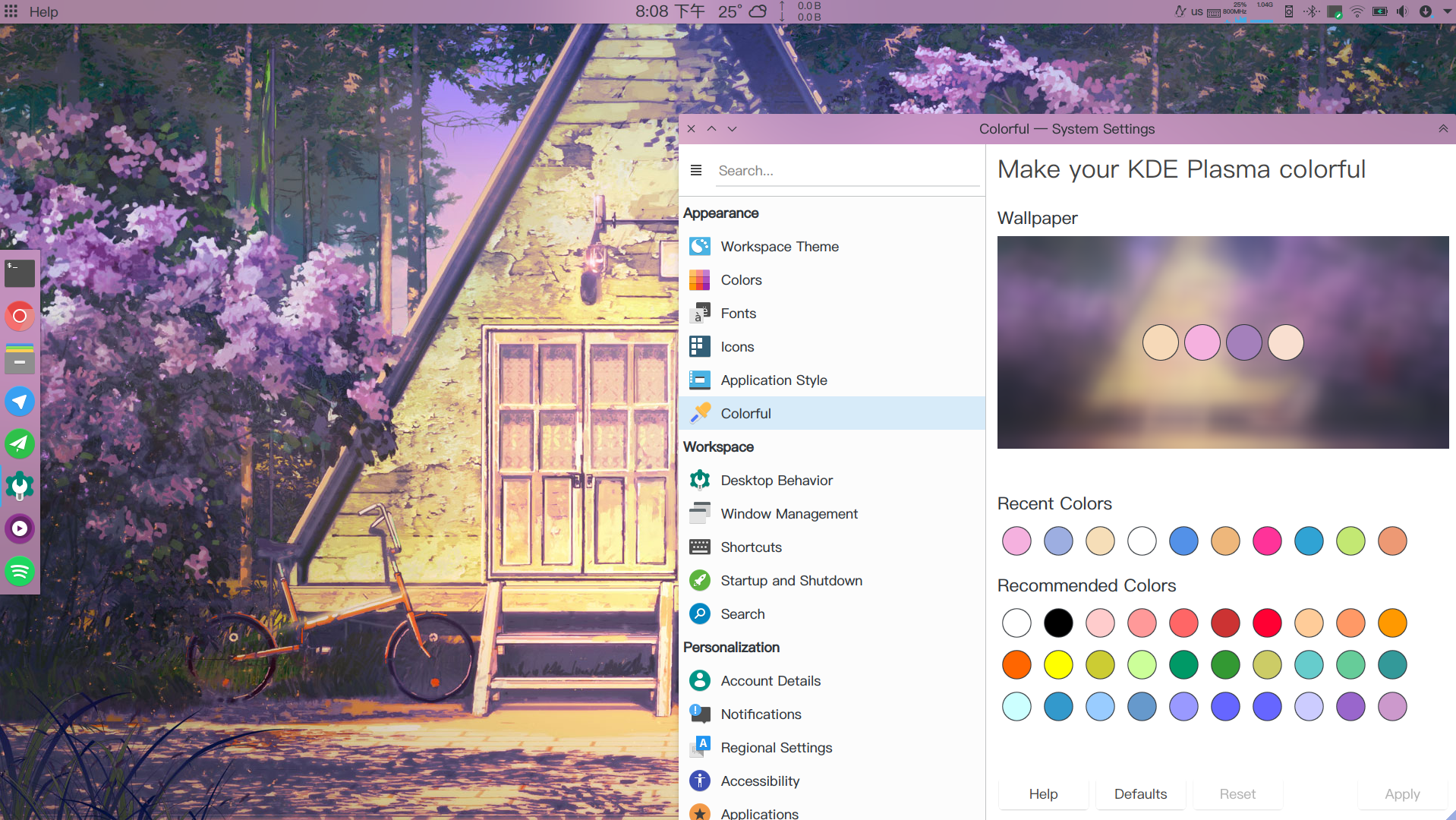
Task: Select Desktop Behavior in the sidebar
Action: click(x=832, y=481)
